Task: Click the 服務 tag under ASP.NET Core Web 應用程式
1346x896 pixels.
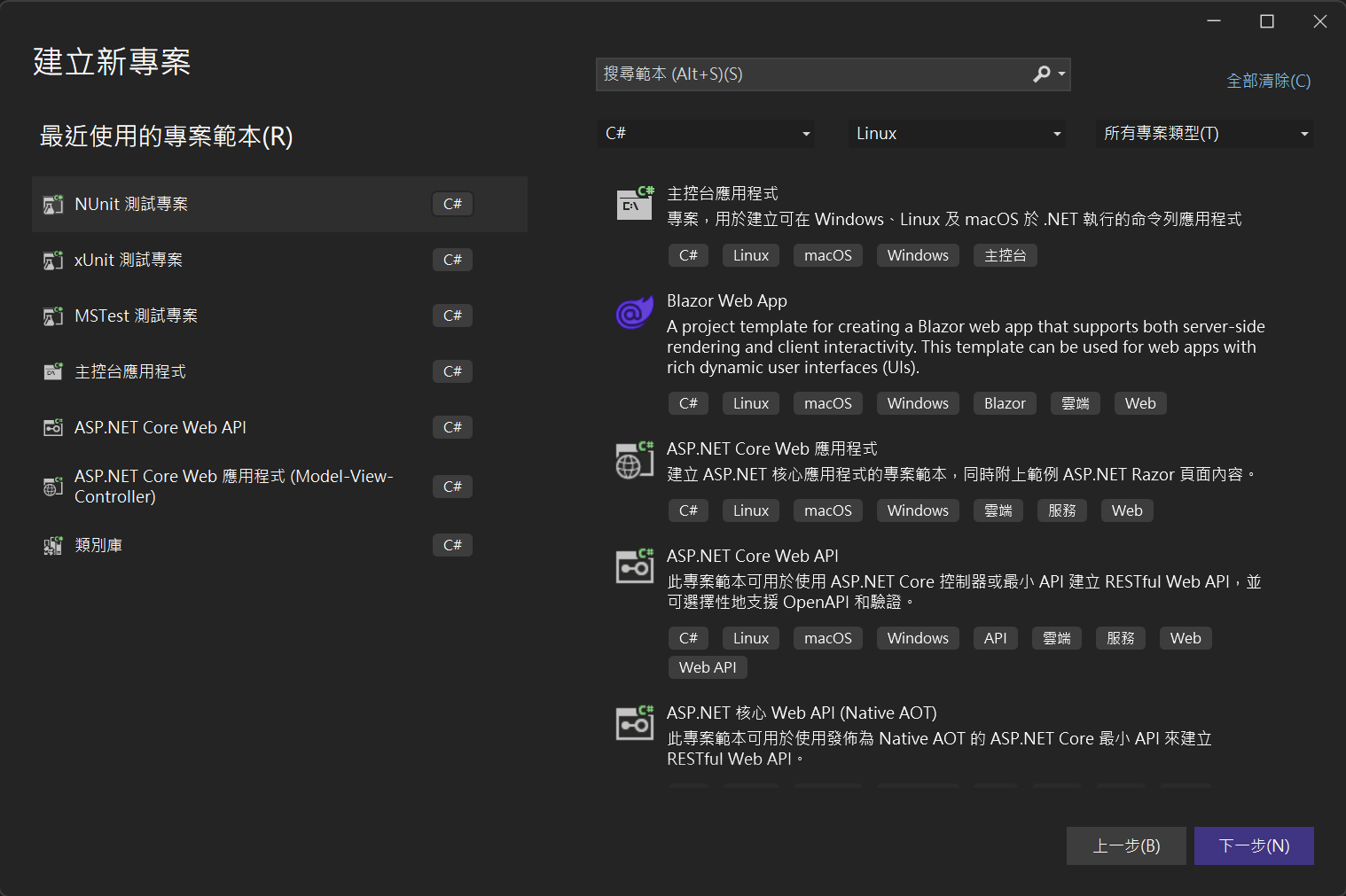Action: [1062, 511]
